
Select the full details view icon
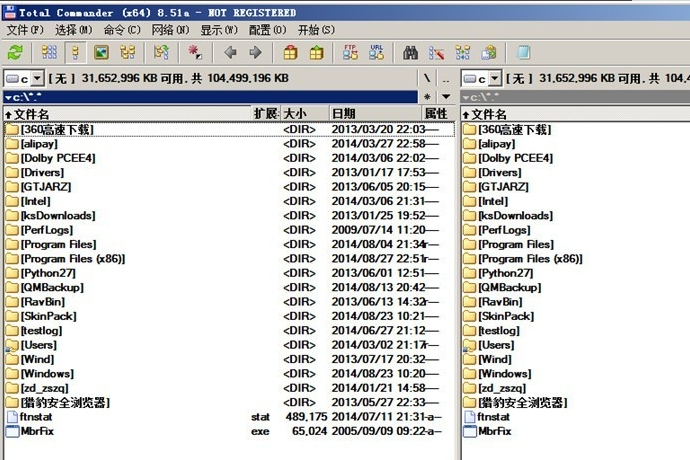coord(75,53)
